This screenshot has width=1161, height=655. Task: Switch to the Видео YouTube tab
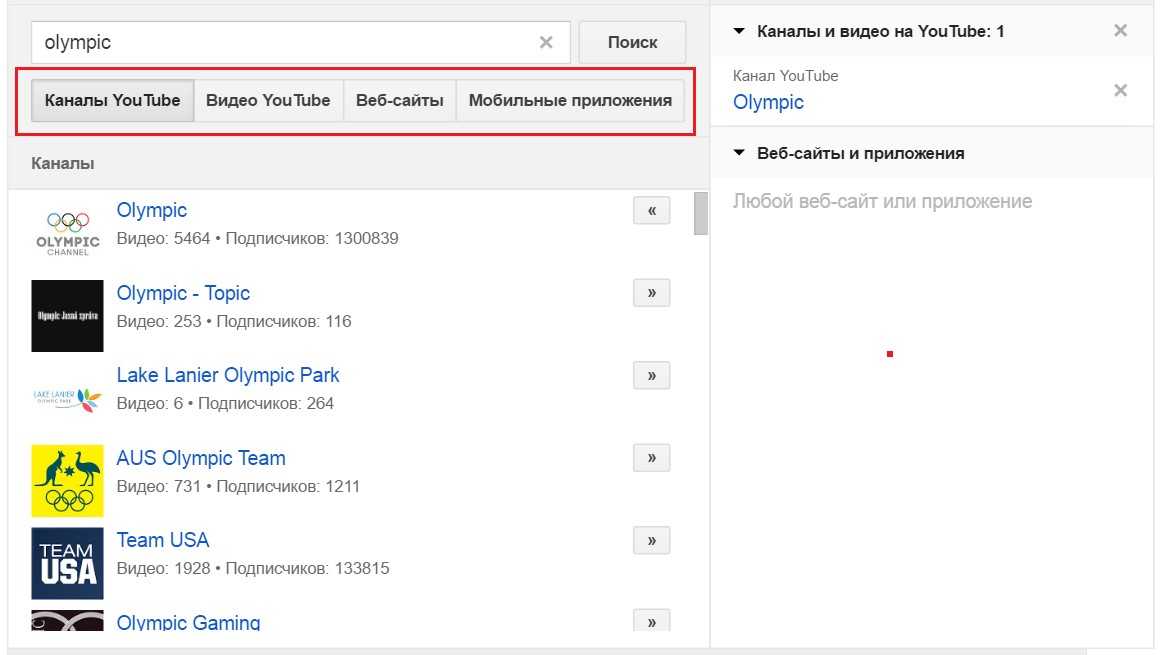click(x=268, y=100)
